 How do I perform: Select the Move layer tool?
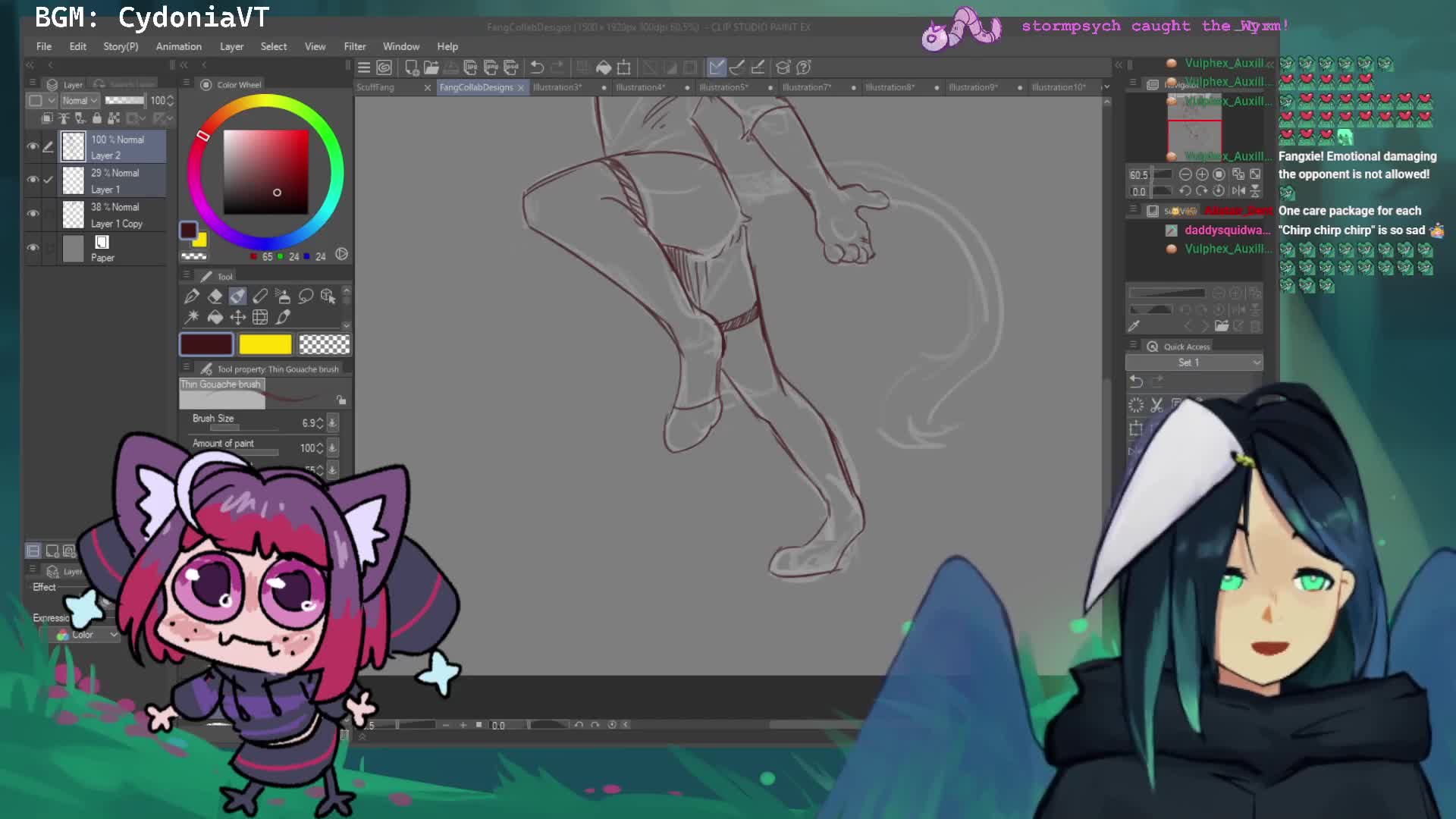coord(237,317)
